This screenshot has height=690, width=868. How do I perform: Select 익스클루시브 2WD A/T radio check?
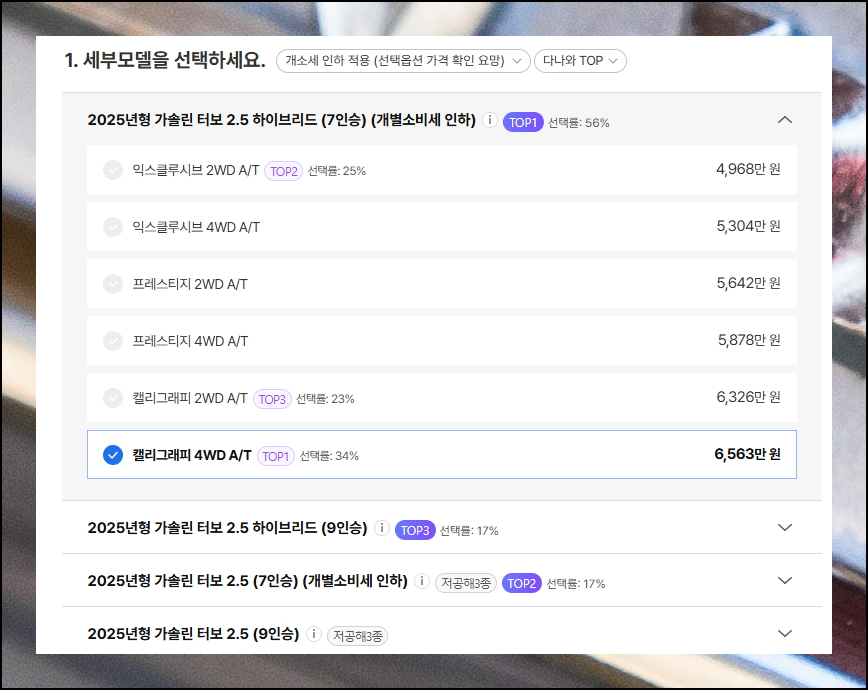[113, 170]
